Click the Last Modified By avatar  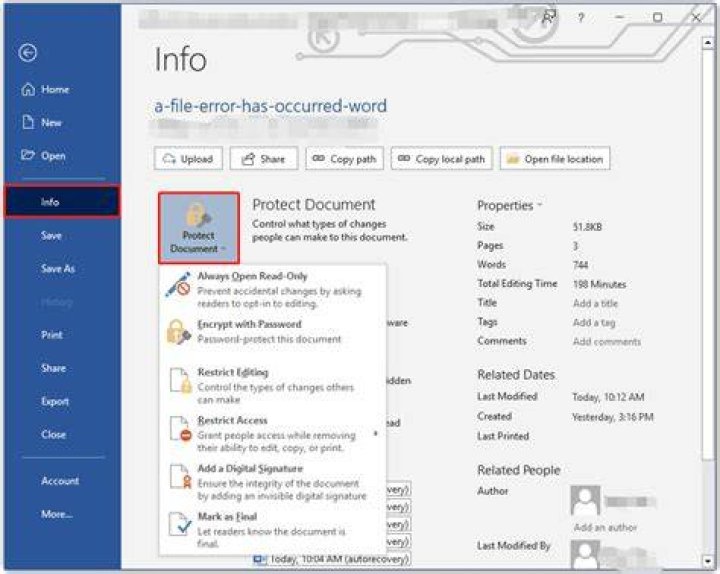(x=585, y=554)
